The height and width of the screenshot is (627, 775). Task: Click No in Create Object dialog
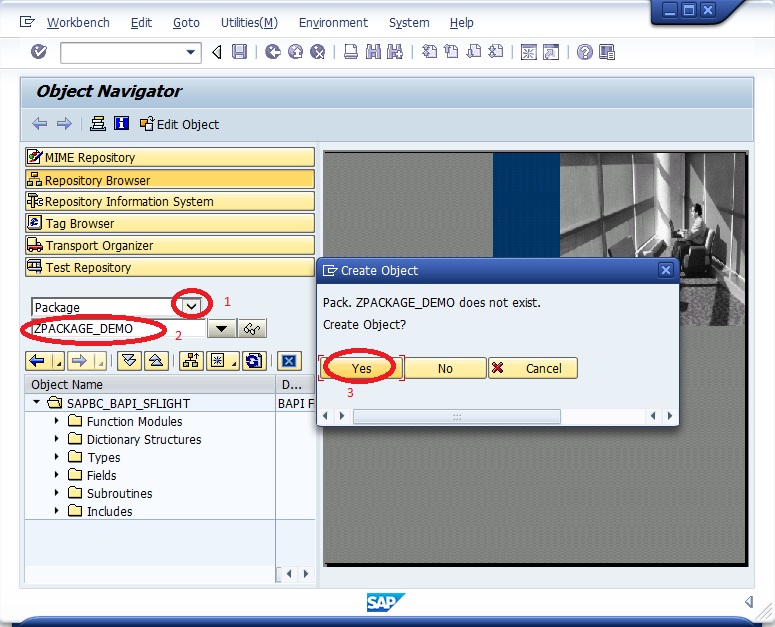click(445, 368)
